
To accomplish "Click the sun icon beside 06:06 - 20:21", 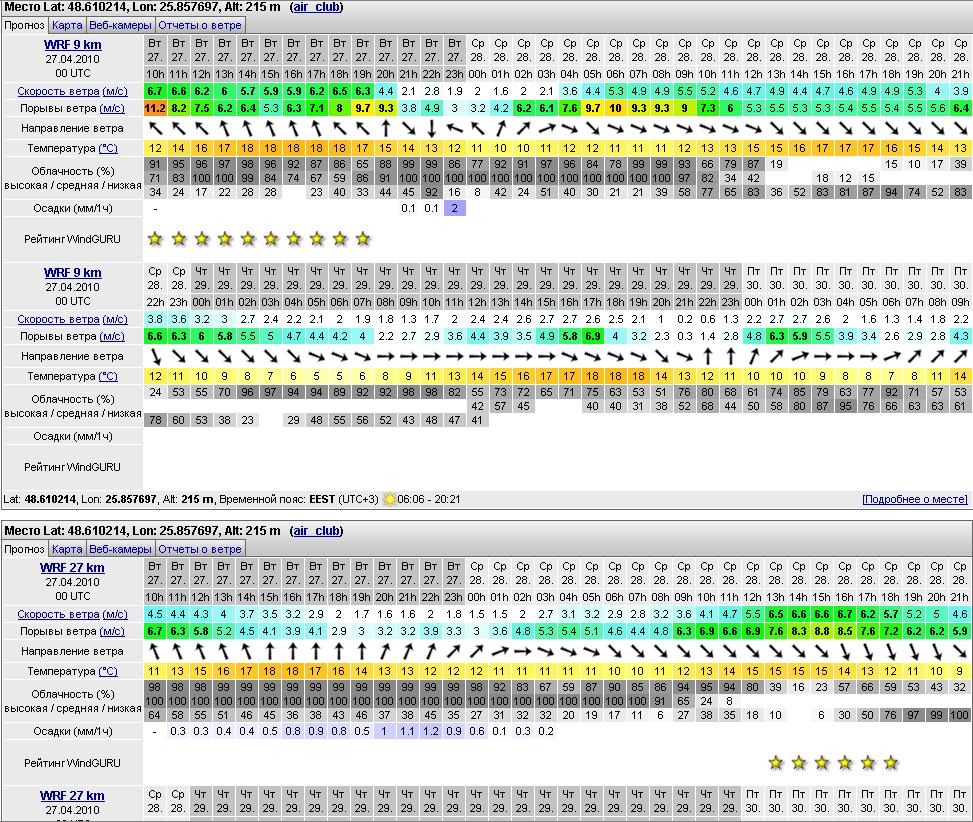I will (390, 499).
